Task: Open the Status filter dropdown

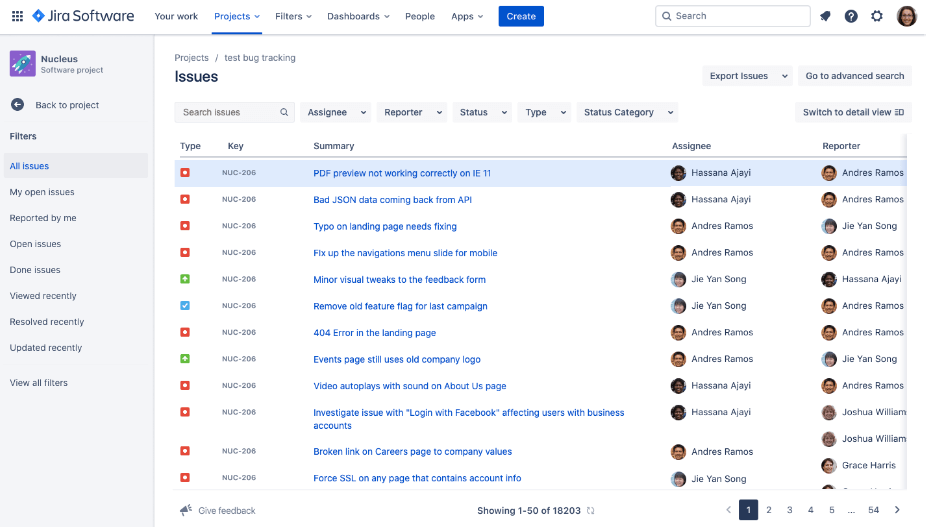Action: tap(482, 112)
